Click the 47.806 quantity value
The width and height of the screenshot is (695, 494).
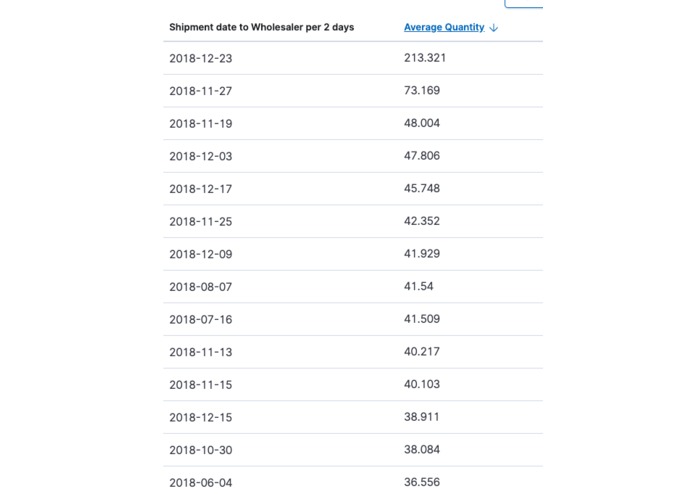pyautogui.click(x=422, y=156)
